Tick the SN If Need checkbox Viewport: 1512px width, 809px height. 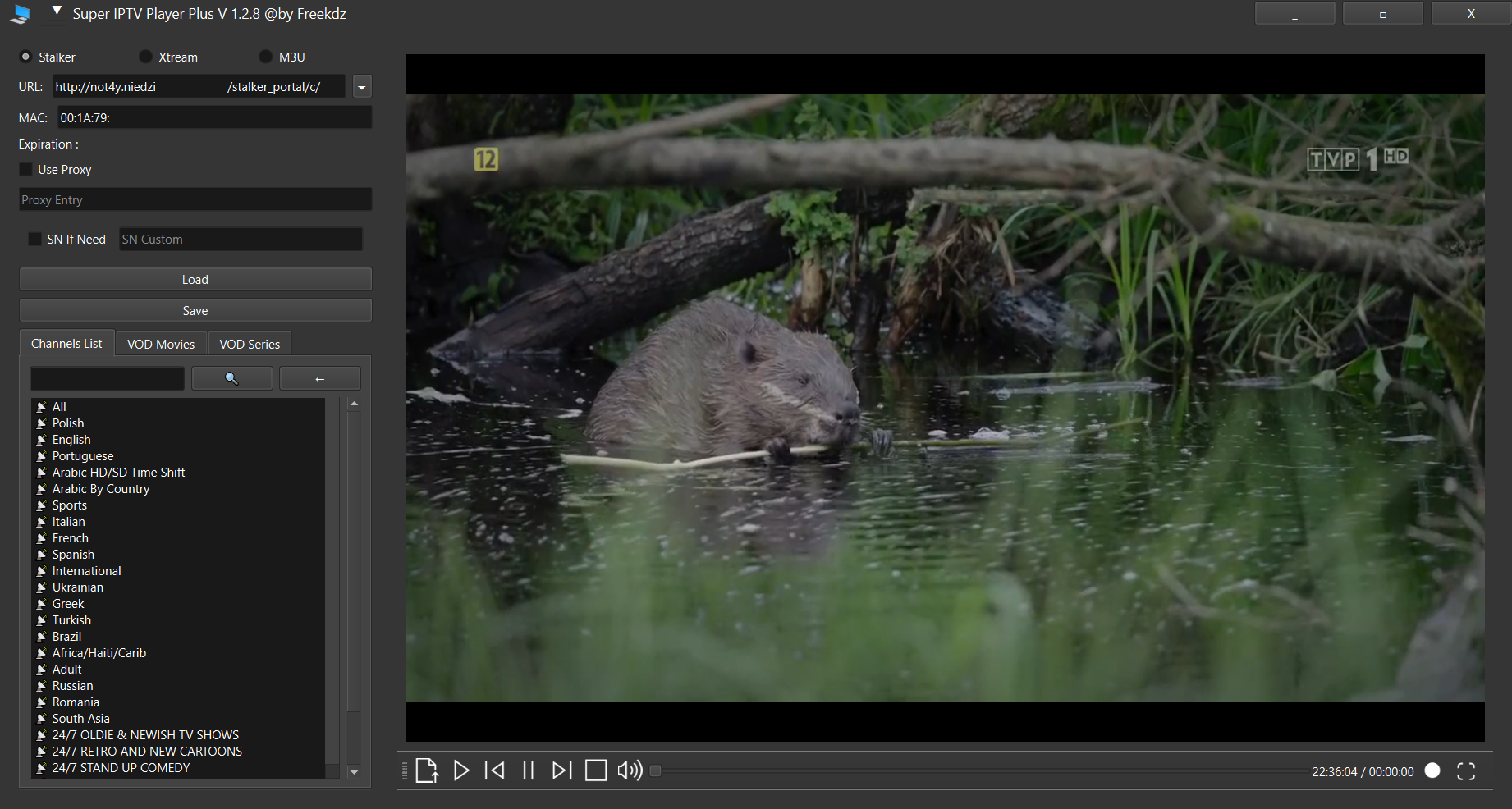(x=34, y=239)
